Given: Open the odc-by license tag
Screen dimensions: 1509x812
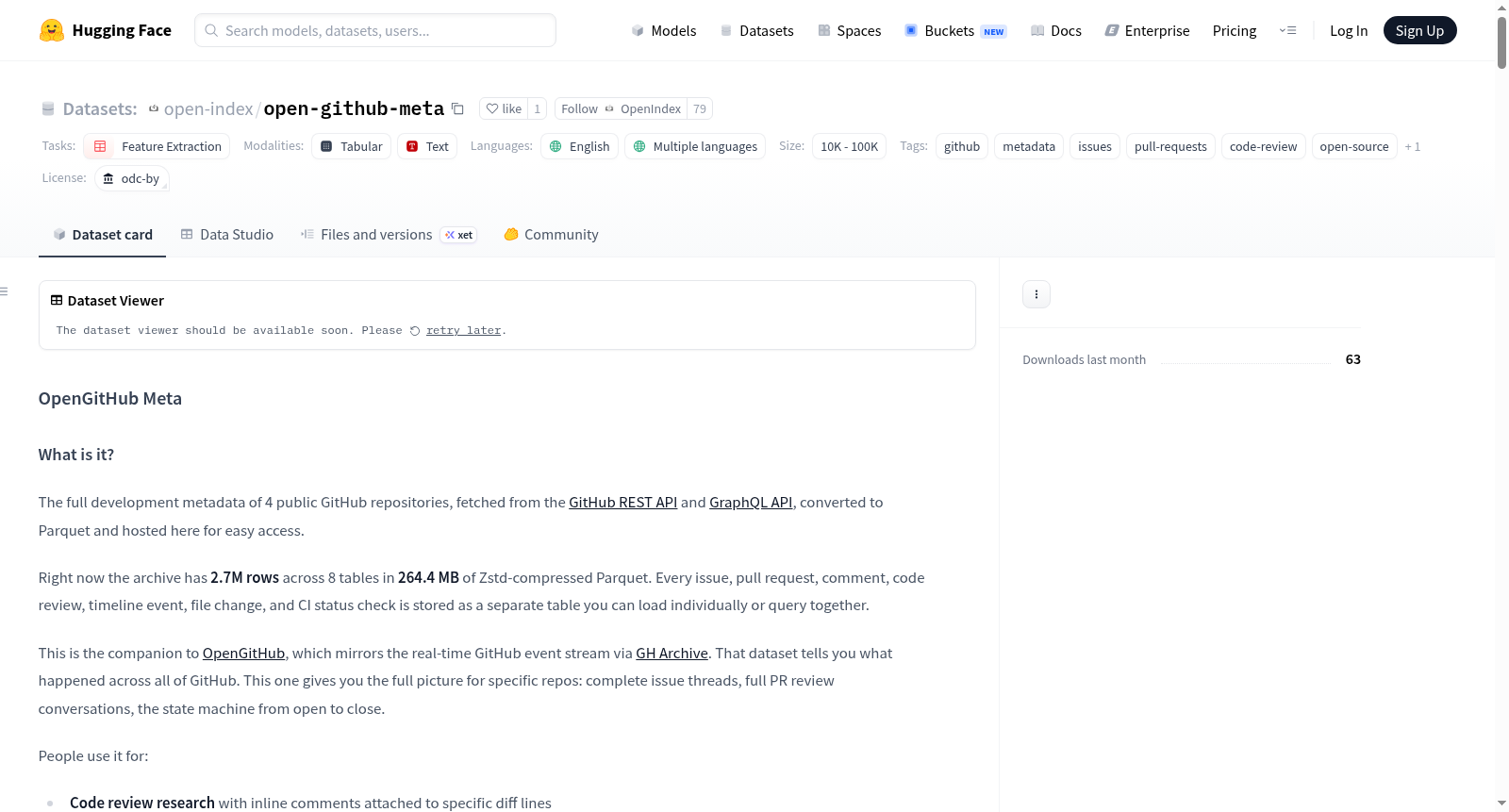Looking at the screenshot, I should click(x=132, y=178).
